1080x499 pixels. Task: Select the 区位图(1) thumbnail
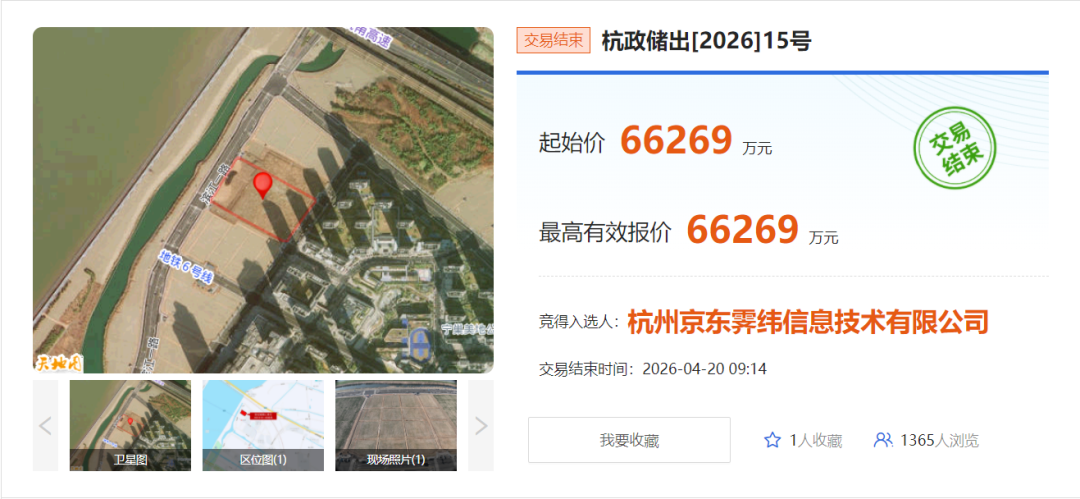pyautogui.click(x=263, y=426)
